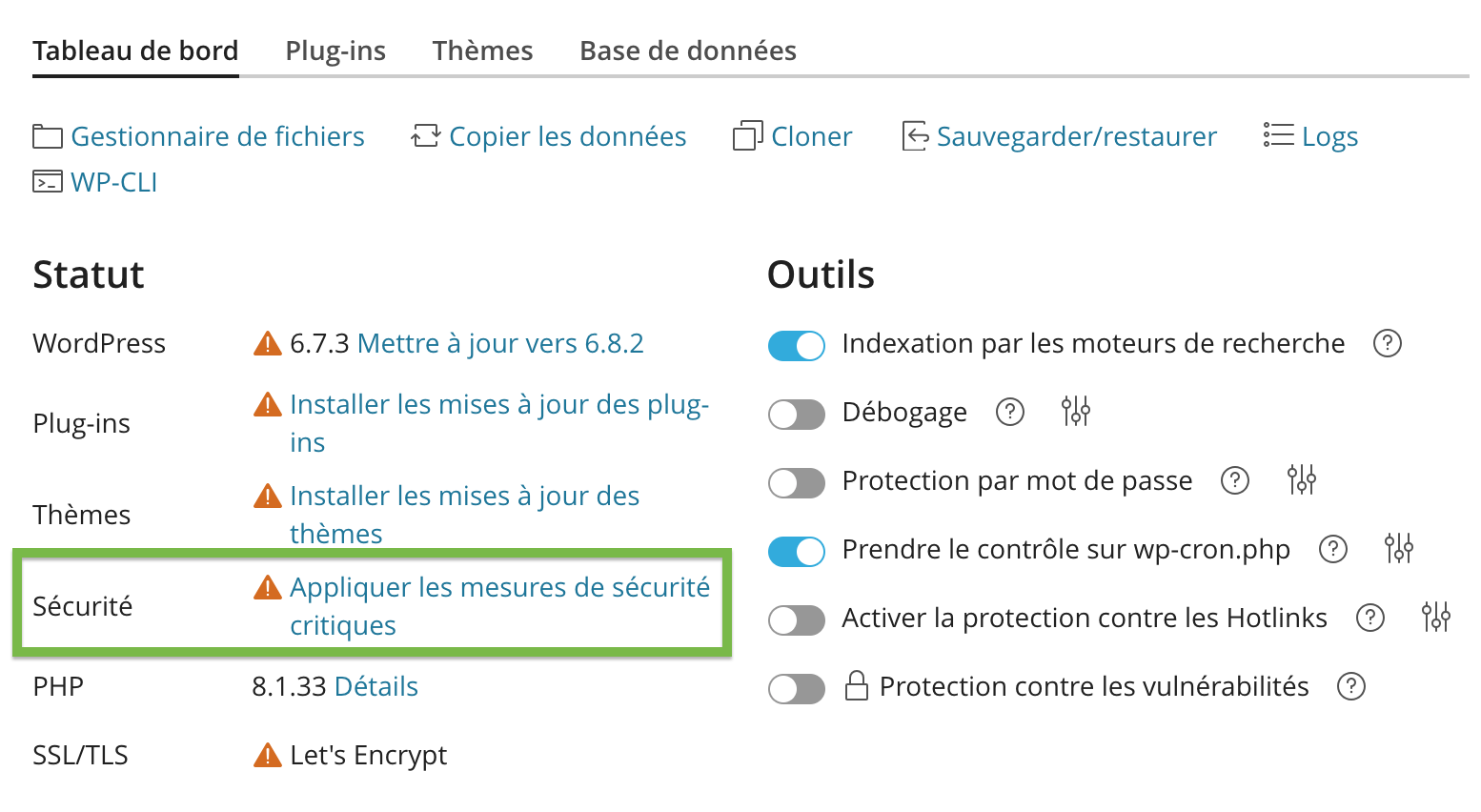The image size is (1481, 812).
Task: Turn on password protection toggle
Action: coord(797,482)
